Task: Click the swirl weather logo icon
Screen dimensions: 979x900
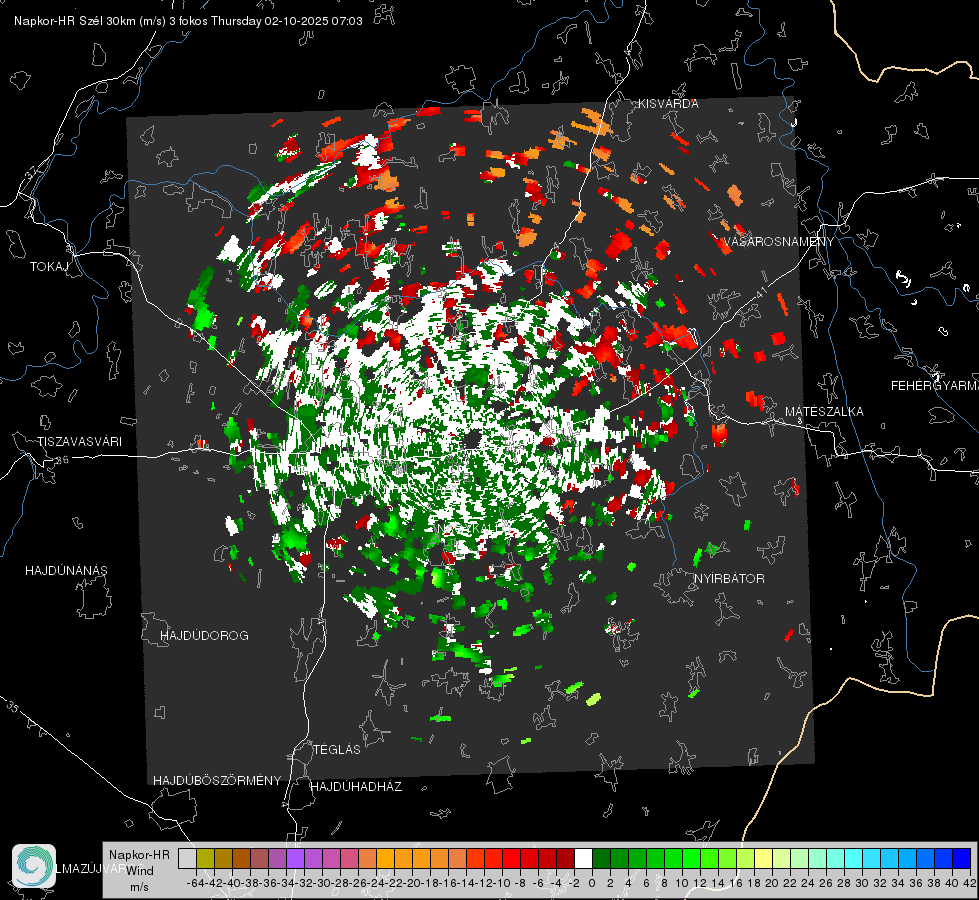Action: pos(34,866)
